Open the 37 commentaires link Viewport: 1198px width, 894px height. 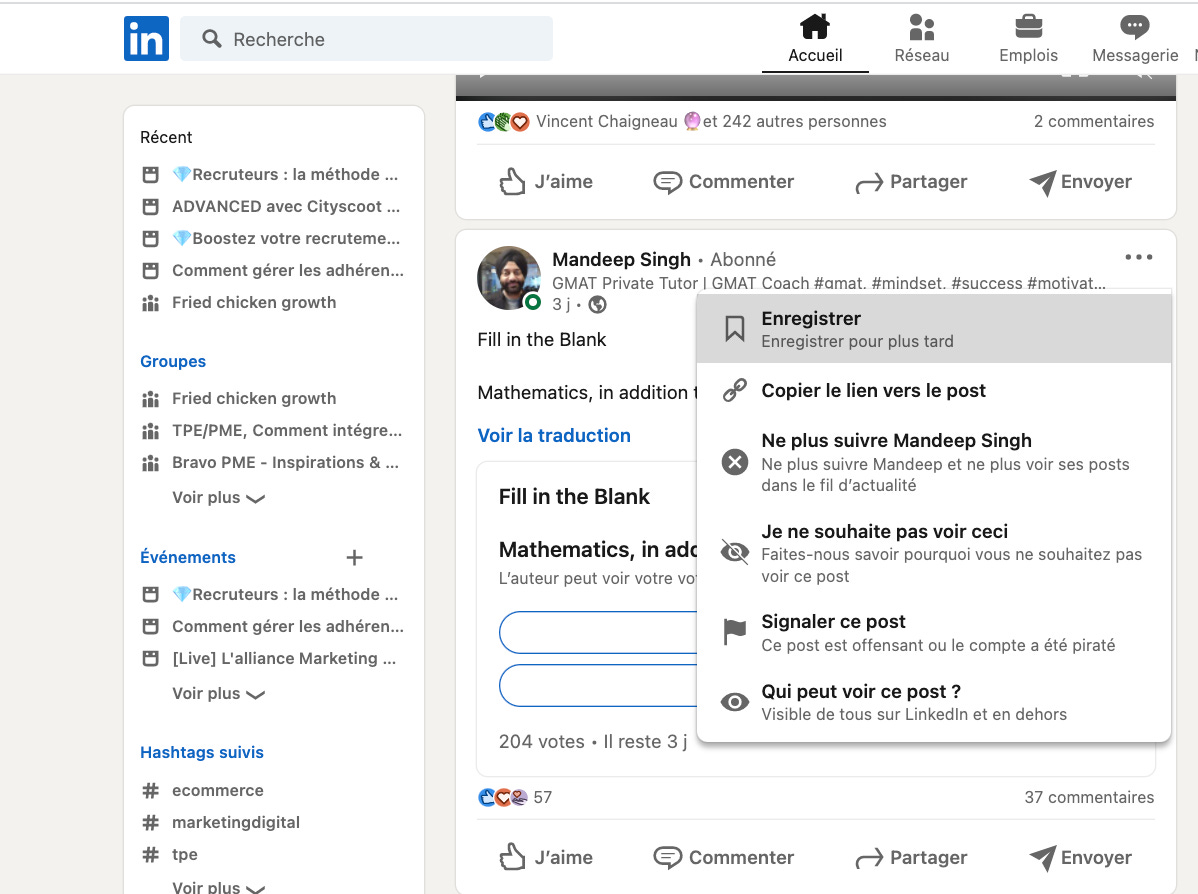pos(1089,798)
